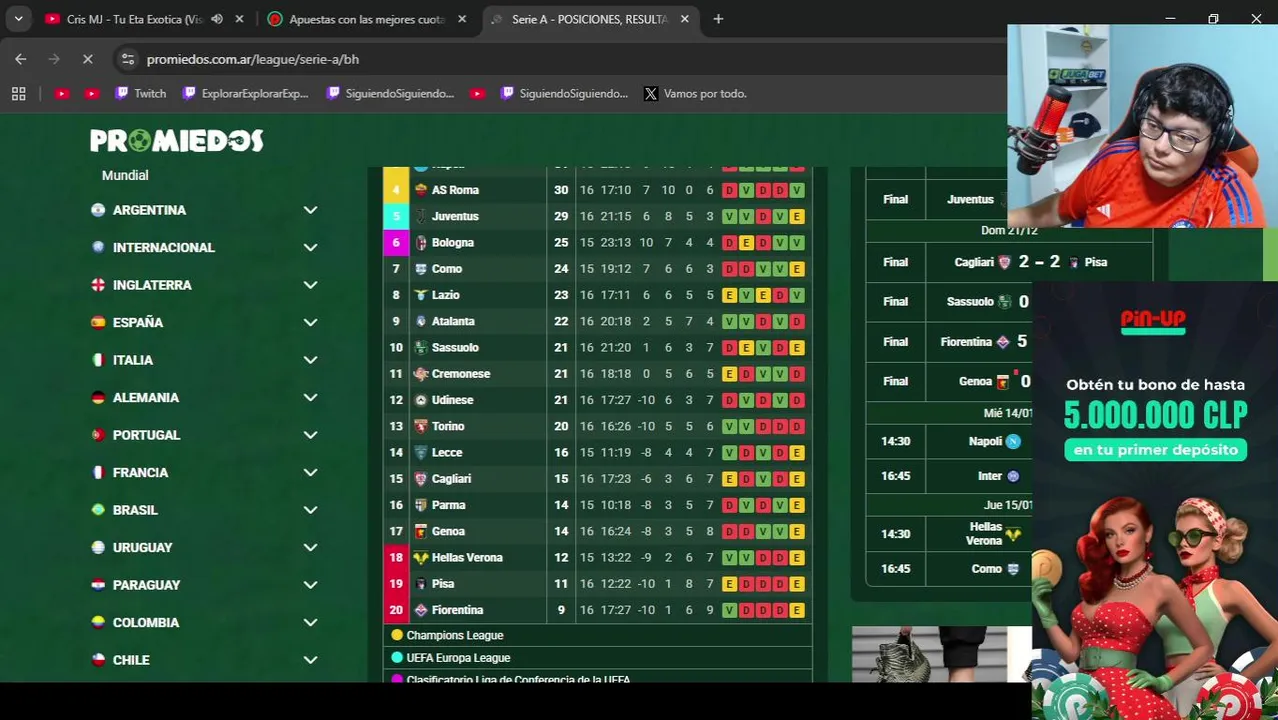1278x720 pixels.
Task: Click the Cremonese crest icon
Action: click(x=421, y=374)
